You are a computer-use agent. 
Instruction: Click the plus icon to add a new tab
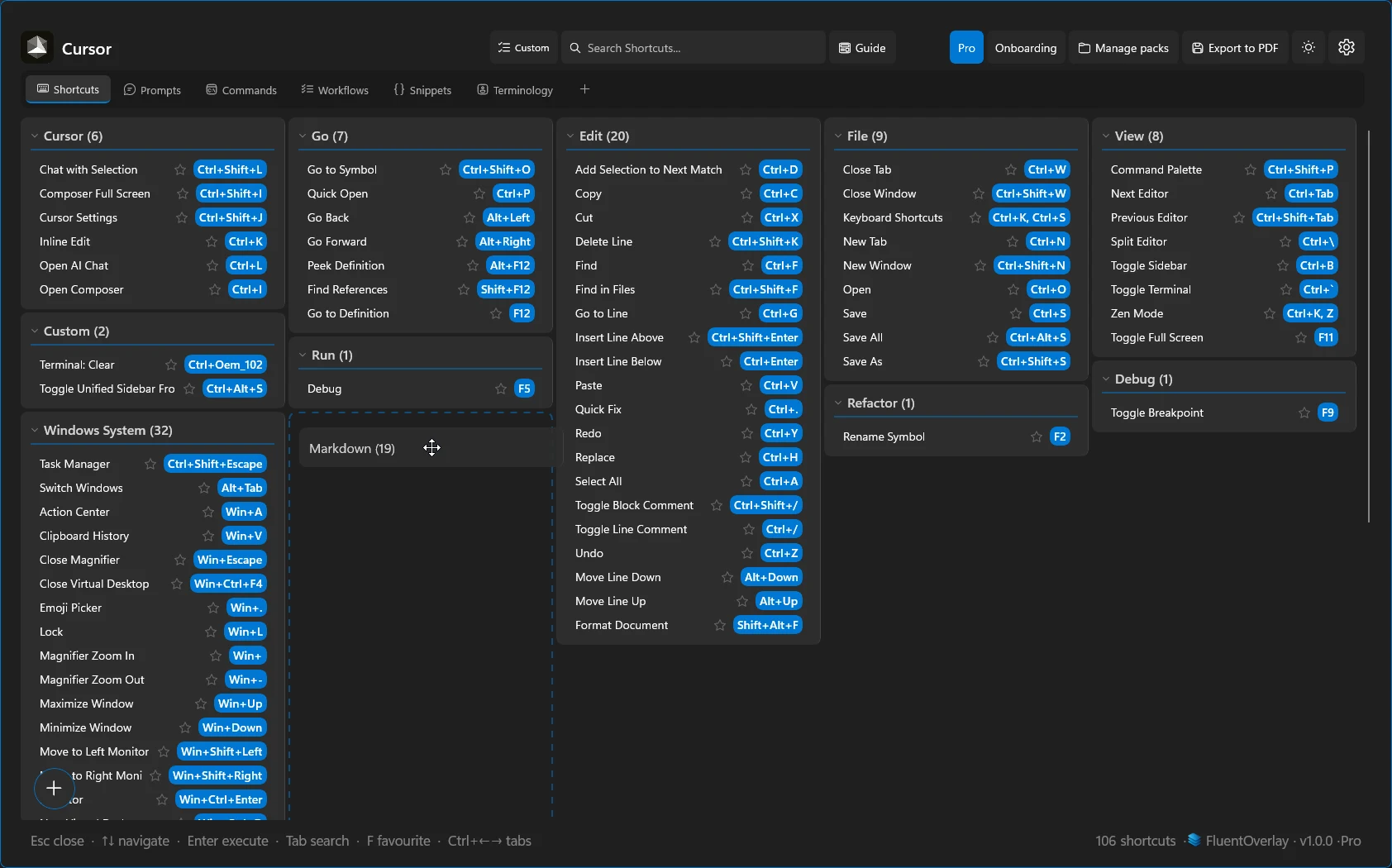tap(585, 88)
